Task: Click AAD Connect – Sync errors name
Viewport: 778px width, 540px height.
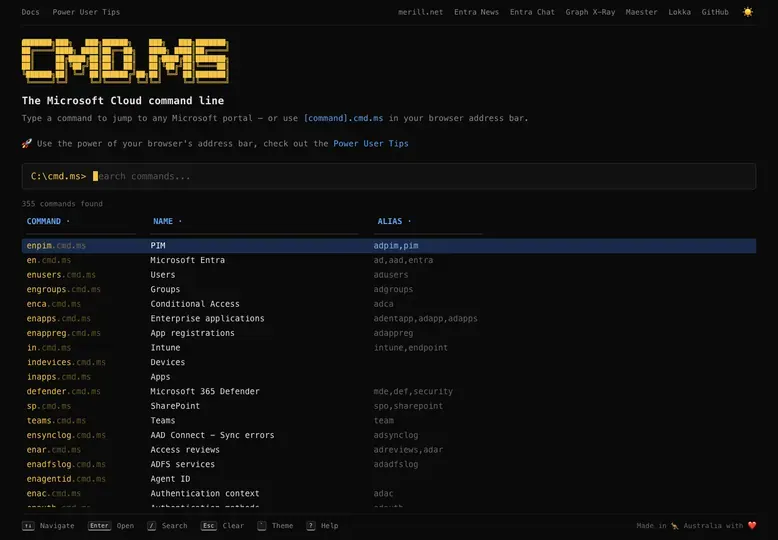Action: [212, 435]
